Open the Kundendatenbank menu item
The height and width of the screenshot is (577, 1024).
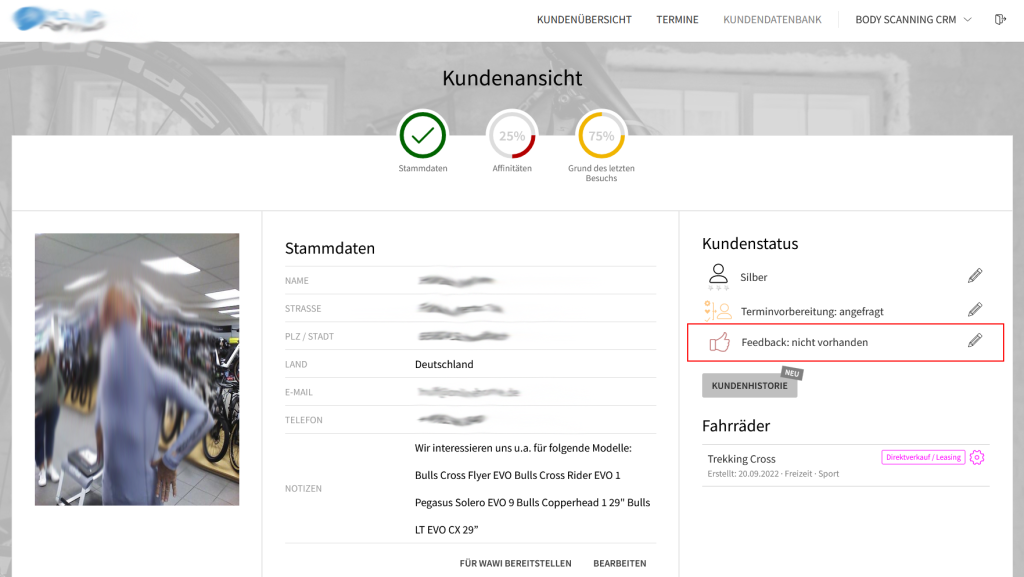[773, 20]
